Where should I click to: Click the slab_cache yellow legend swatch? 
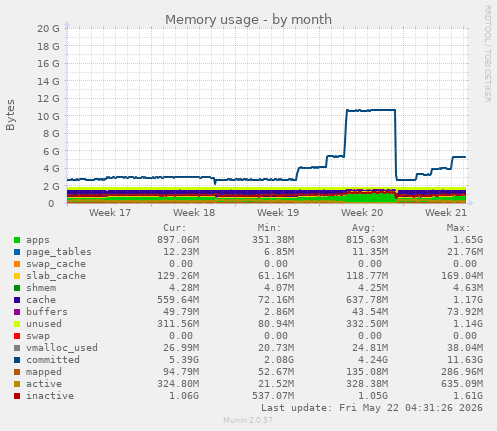coord(17,276)
